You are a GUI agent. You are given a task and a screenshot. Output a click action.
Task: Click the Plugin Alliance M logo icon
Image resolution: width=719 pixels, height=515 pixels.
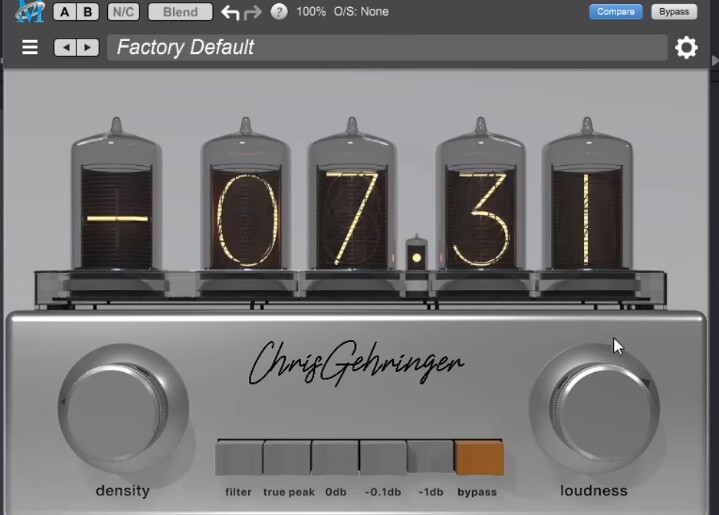(x=30, y=11)
